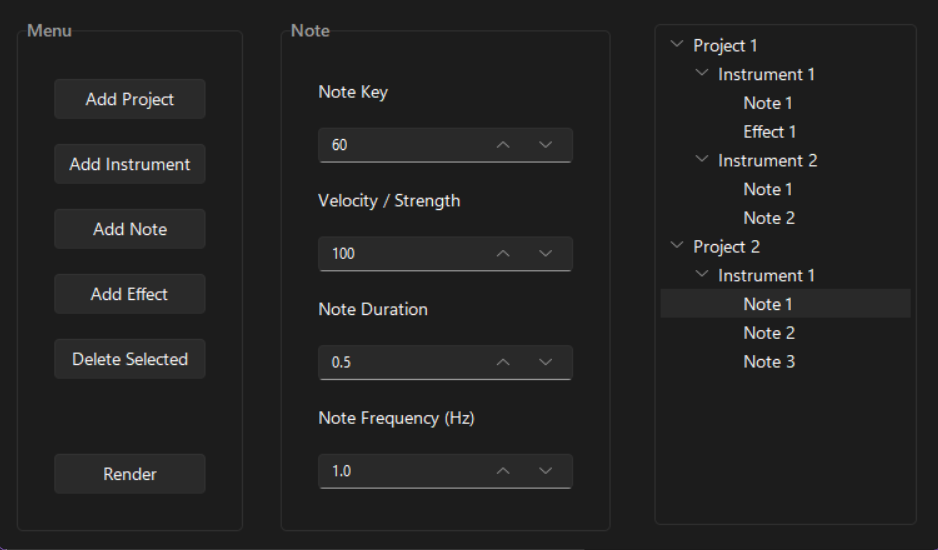
Task: Collapse Instrument 2 under Project 1
Action: click(x=703, y=160)
